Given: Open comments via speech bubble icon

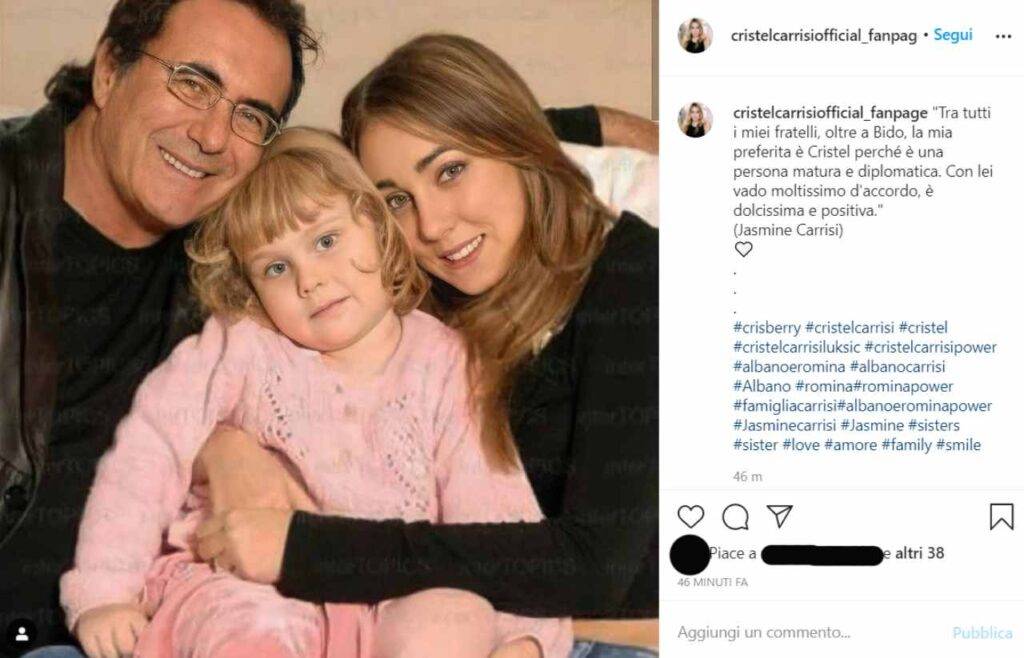Looking at the screenshot, I should [x=735, y=516].
